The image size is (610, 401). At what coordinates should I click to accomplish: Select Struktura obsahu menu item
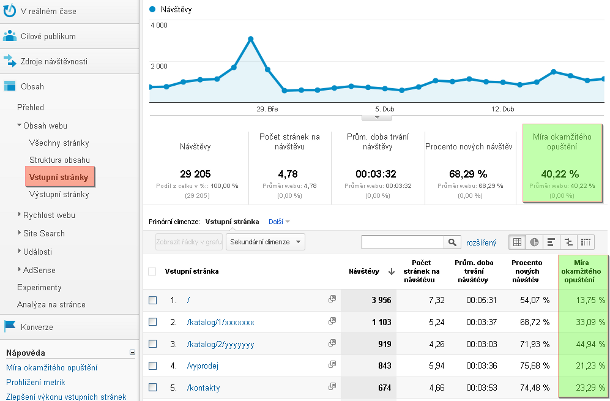pos(60,160)
